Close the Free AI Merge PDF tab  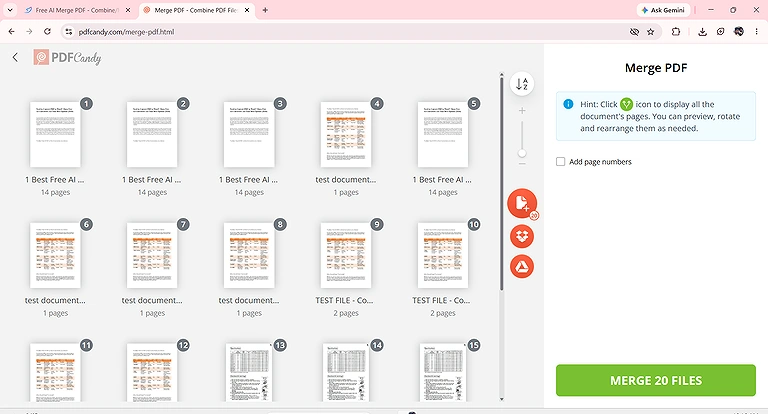(x=128, y=10)
